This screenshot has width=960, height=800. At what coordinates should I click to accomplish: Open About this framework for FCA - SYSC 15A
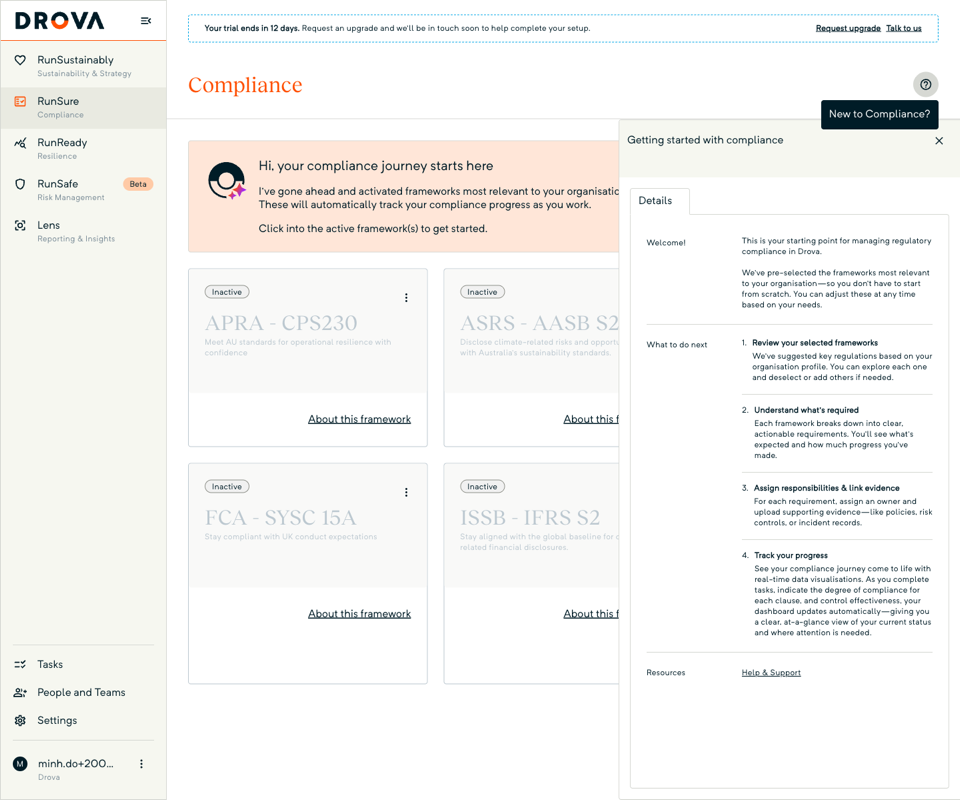pos(359,614)
